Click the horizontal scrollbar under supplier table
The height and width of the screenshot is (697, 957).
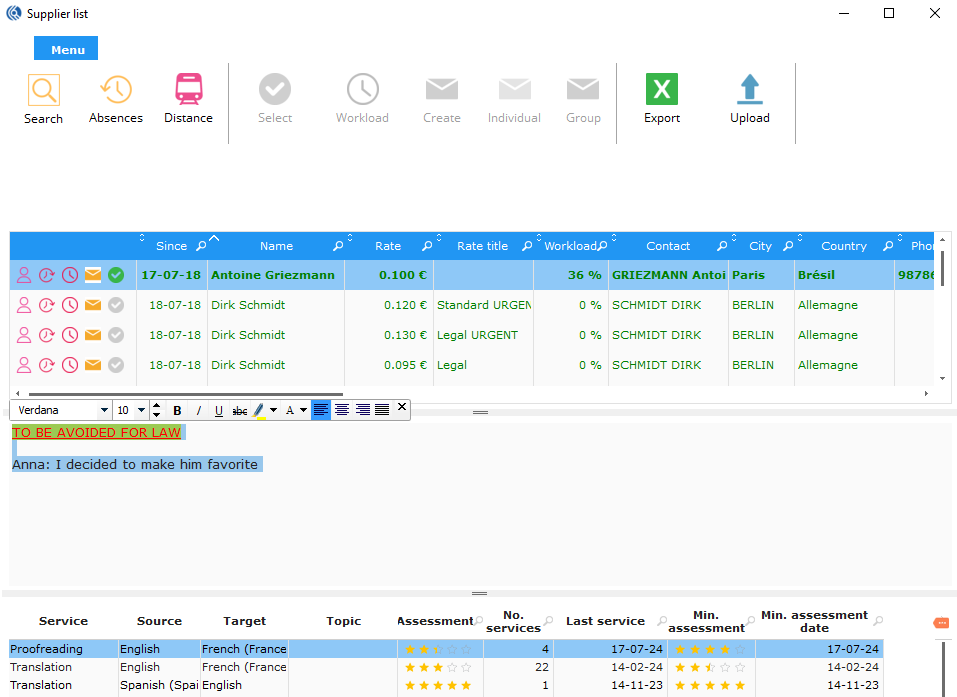point(185,394)
